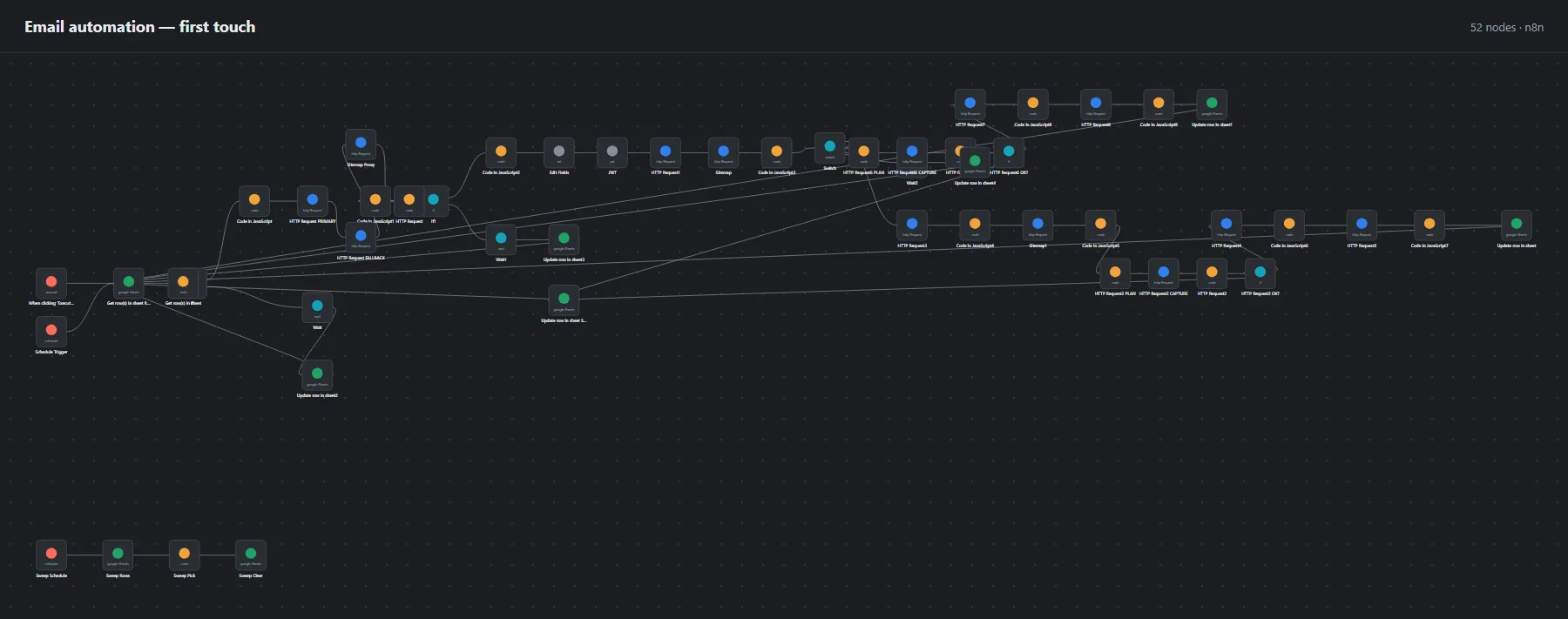Select the 'Update row in sheet S...' node

click(x=564, y=301)
